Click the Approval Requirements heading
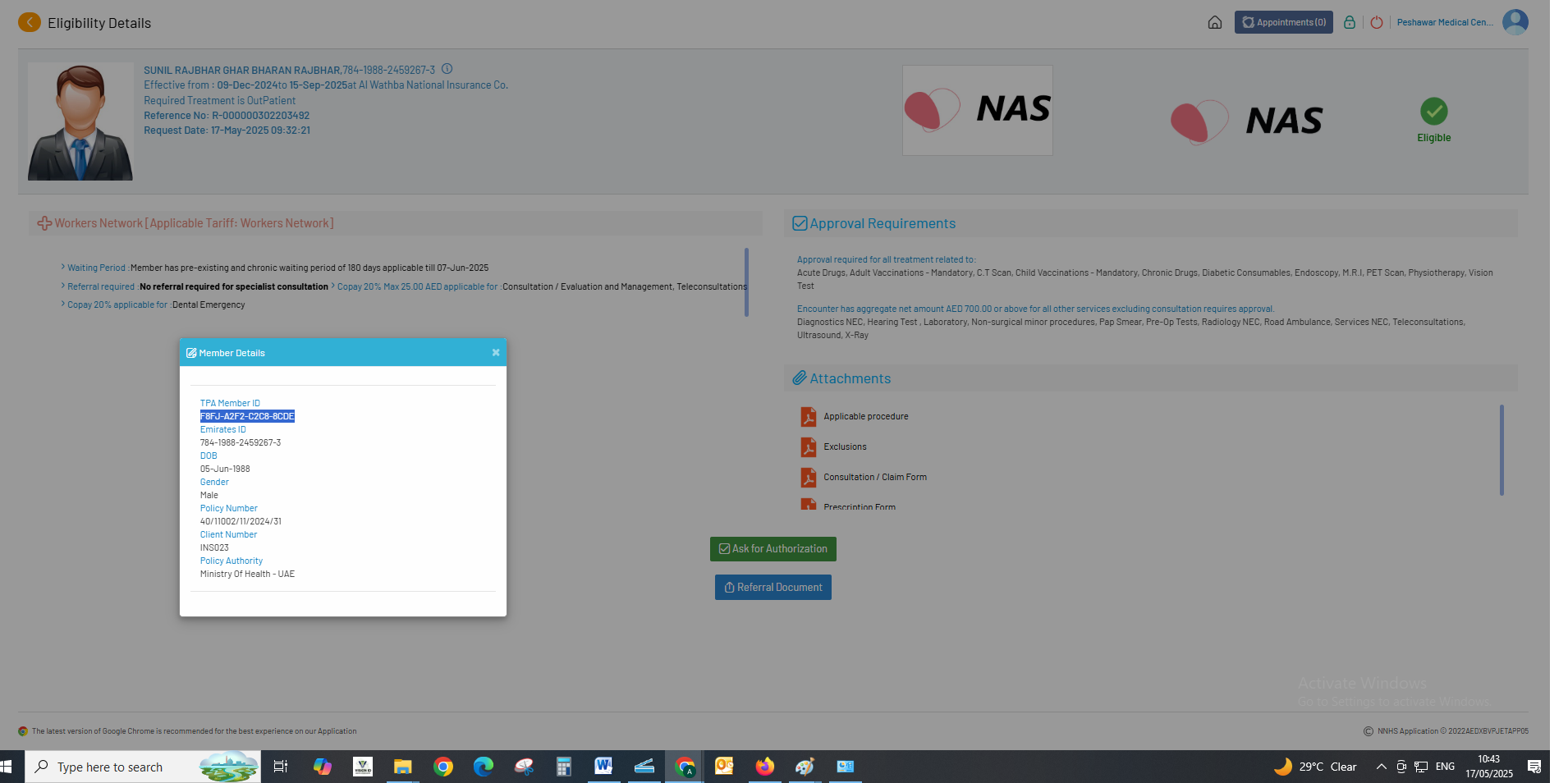 pos(883,223)
